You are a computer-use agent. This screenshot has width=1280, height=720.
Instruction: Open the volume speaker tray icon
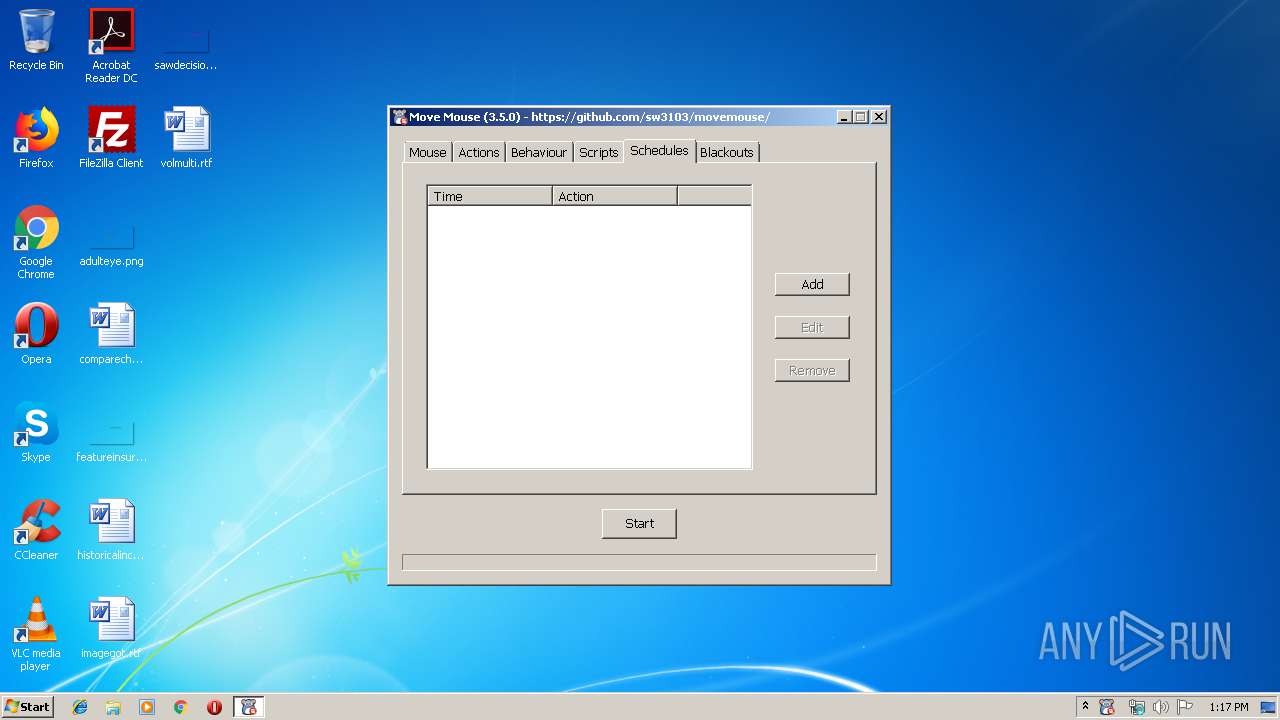[1160, 707]
